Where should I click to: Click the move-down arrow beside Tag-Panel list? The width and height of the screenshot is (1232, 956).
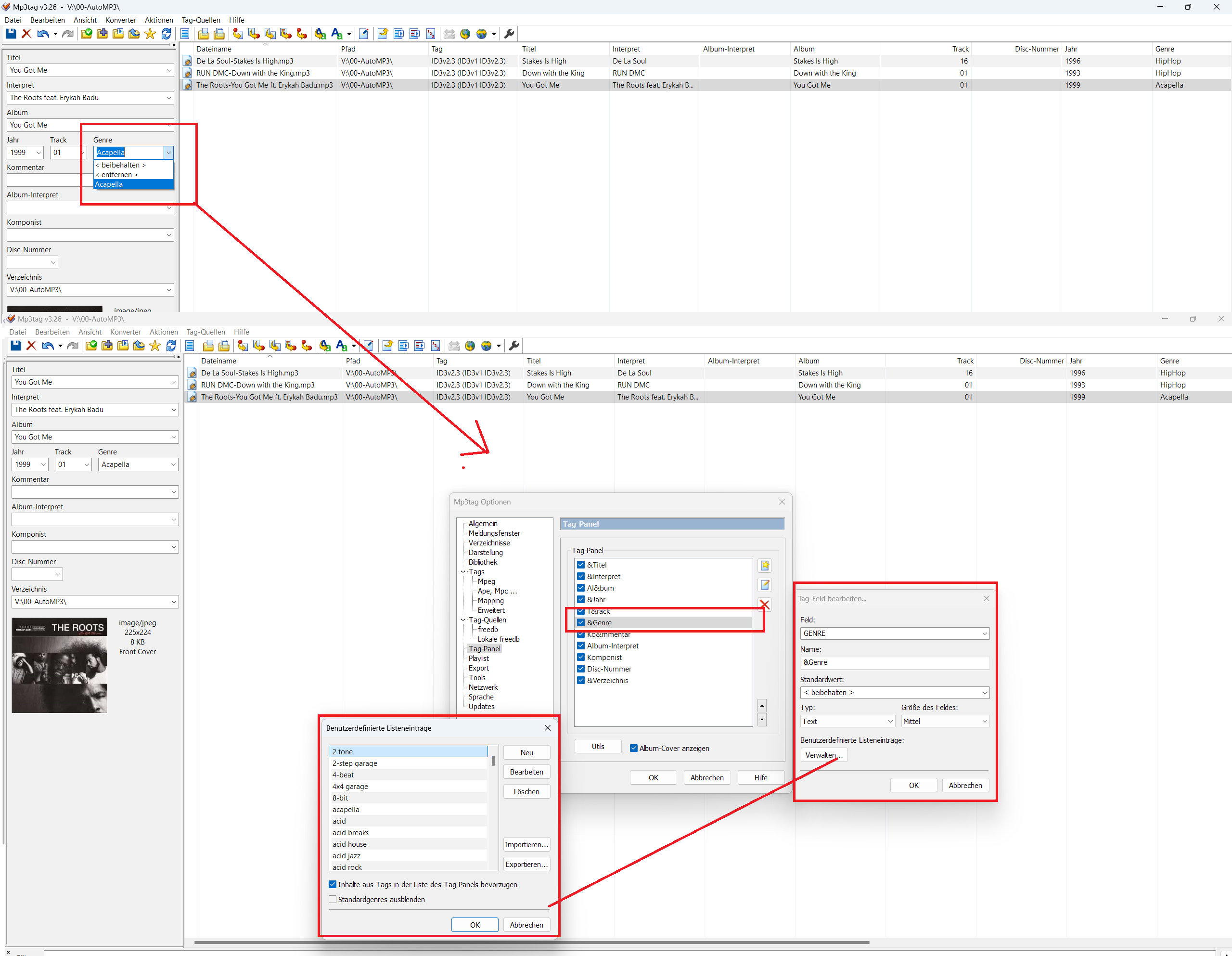761,720
